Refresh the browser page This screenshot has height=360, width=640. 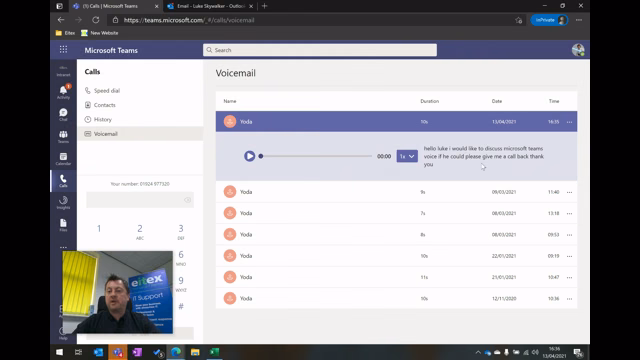[96, 20]
